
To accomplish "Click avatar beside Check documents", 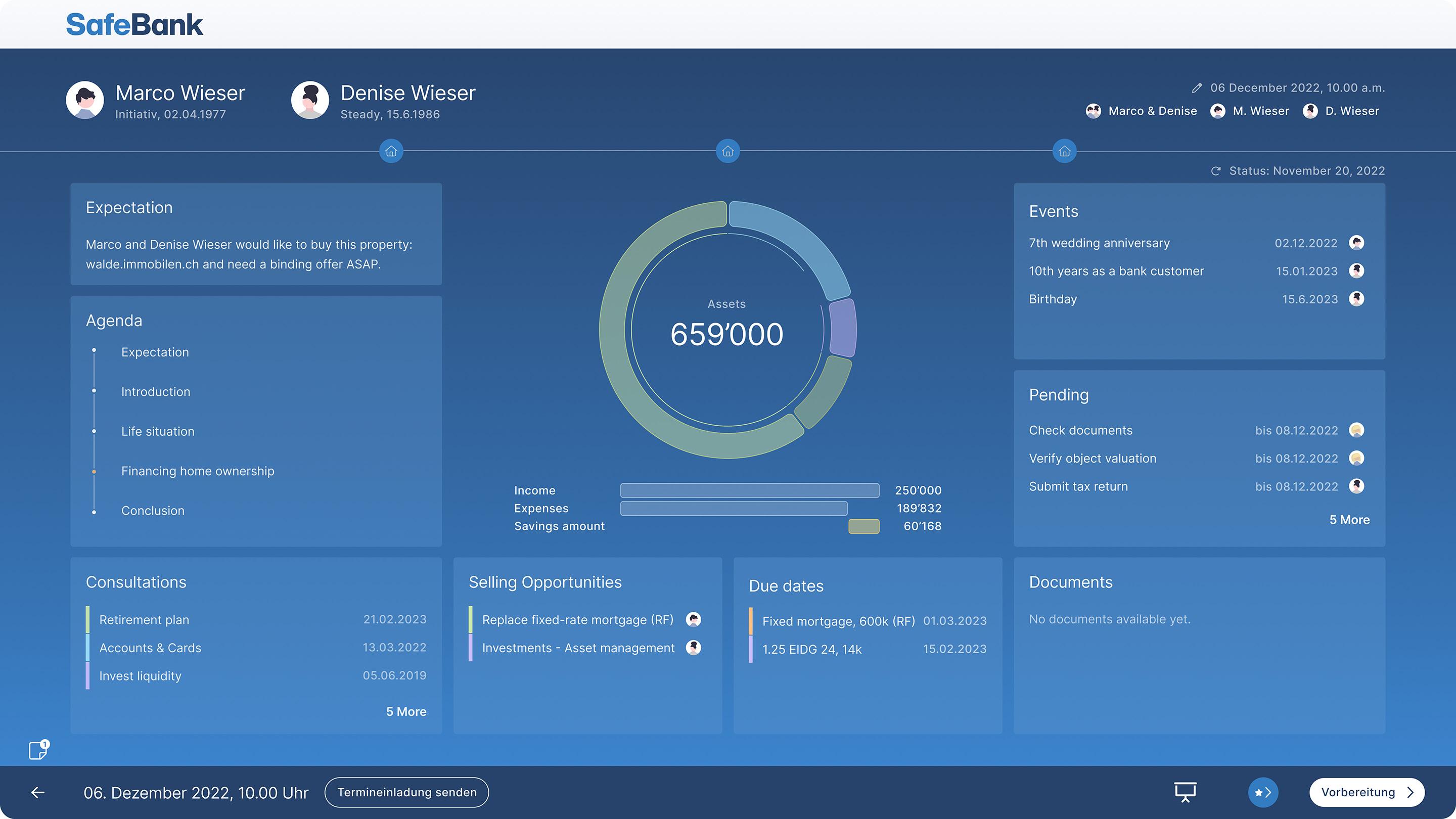I will click(x=1356, y=430).
